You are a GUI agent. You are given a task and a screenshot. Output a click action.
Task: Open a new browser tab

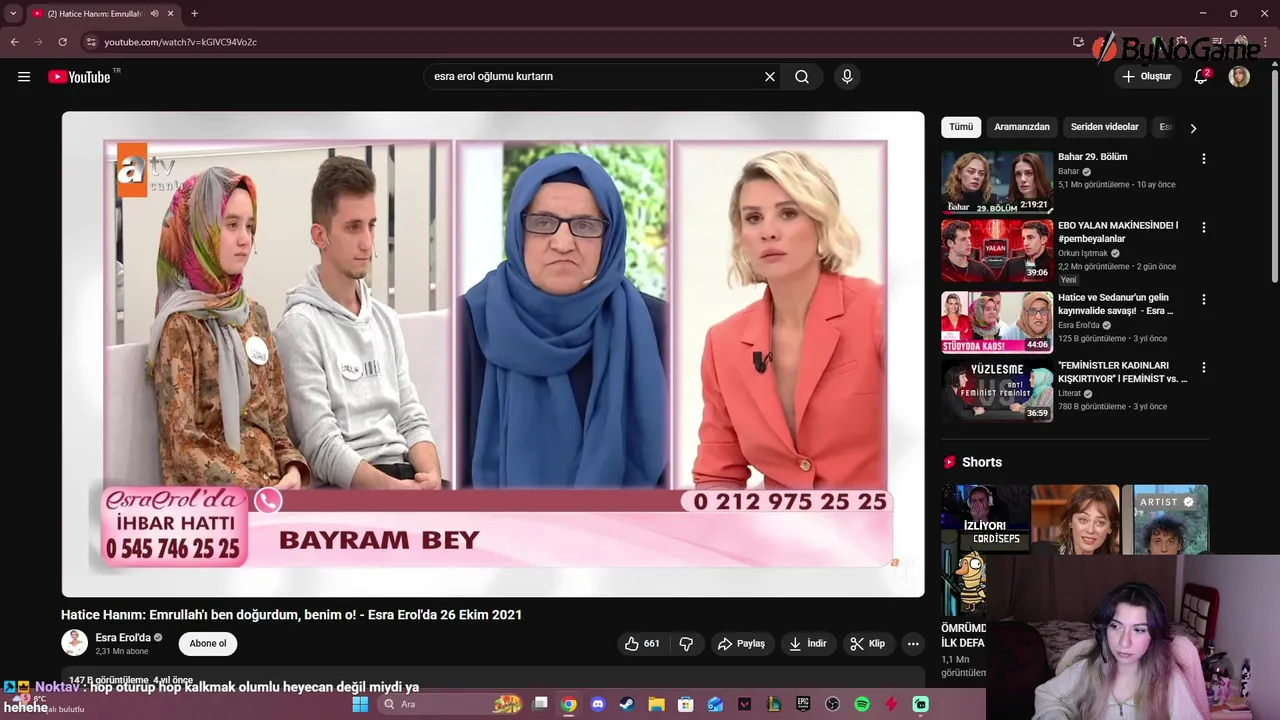point(194,13)
